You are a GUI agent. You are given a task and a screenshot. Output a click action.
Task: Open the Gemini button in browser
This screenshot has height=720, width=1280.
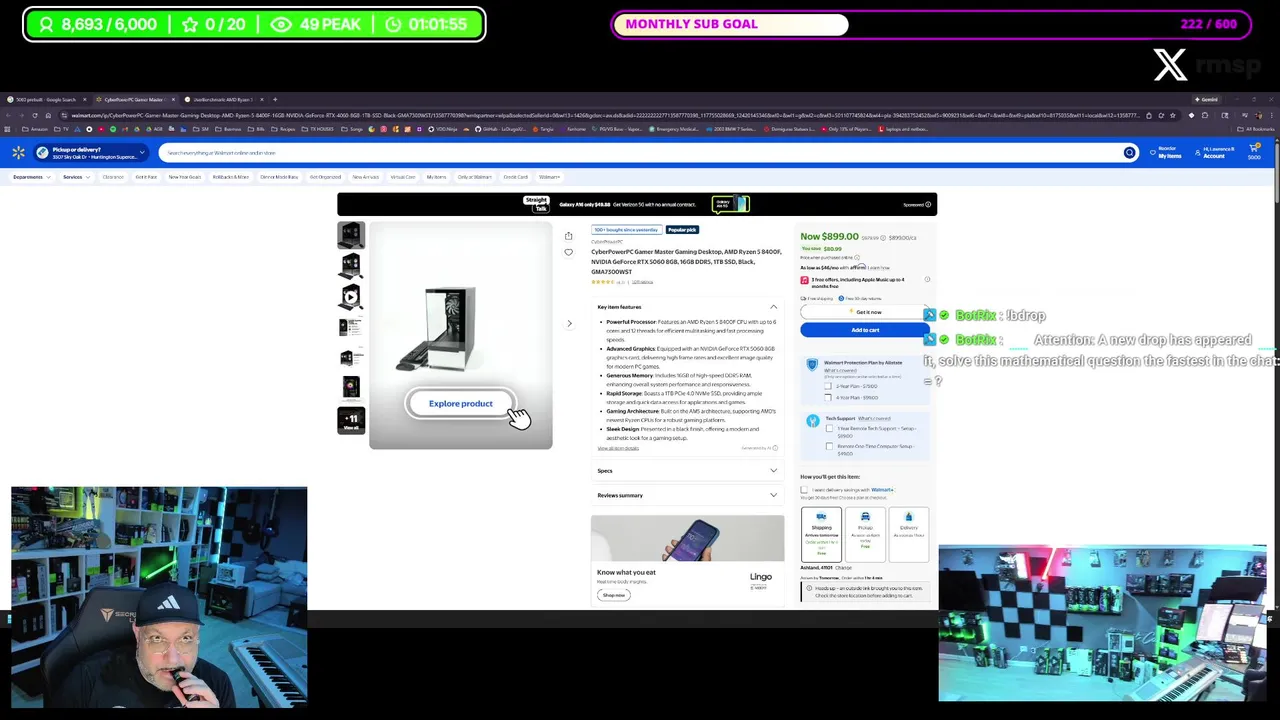tap(1206, 99)
